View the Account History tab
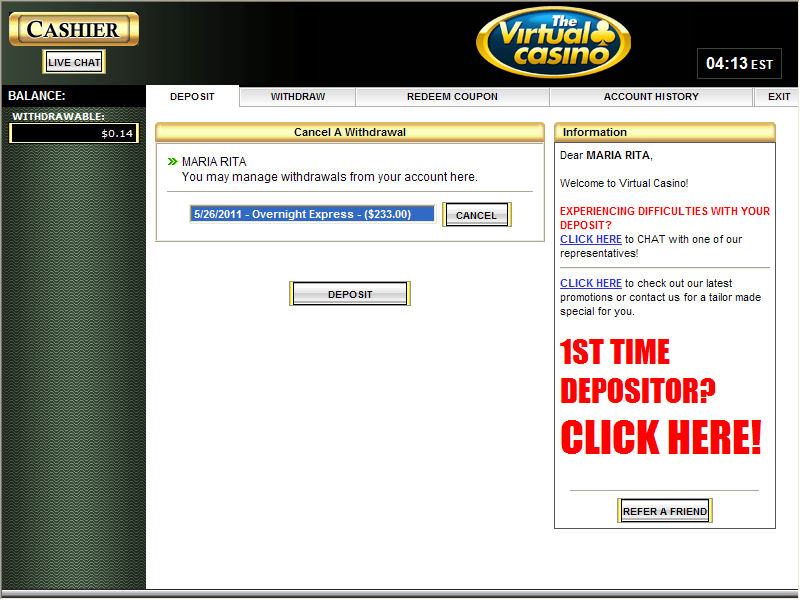This screenshot has width=800, height=600. click(x=651, y=96)
